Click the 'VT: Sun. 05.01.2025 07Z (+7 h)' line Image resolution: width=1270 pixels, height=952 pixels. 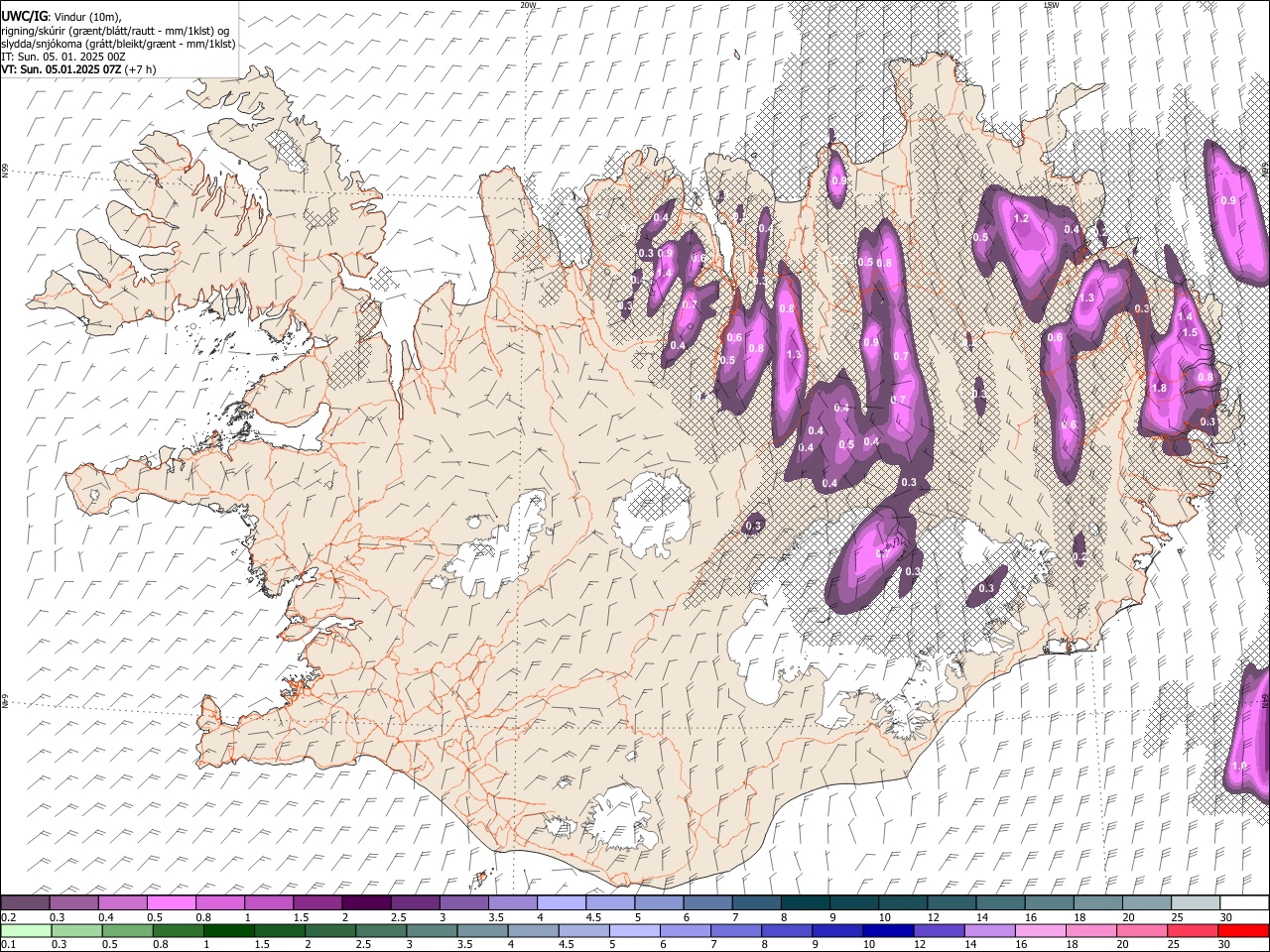[78, 69]
